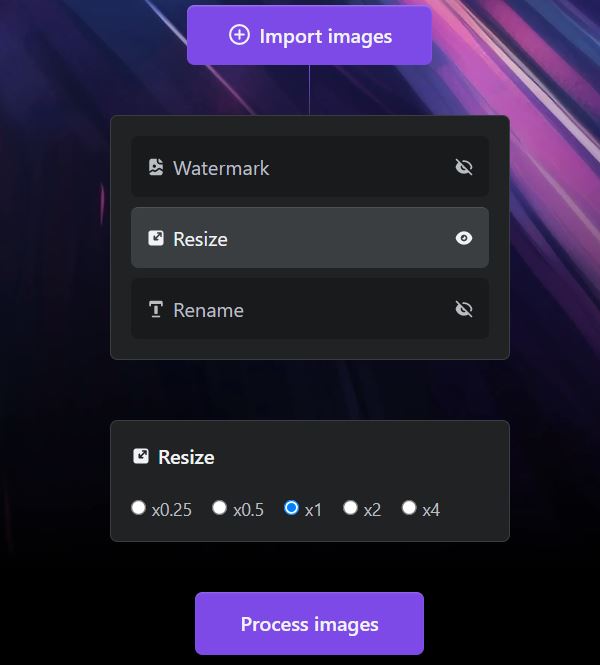Select the x1 scale radio button
600x665 pixels.
291,508
